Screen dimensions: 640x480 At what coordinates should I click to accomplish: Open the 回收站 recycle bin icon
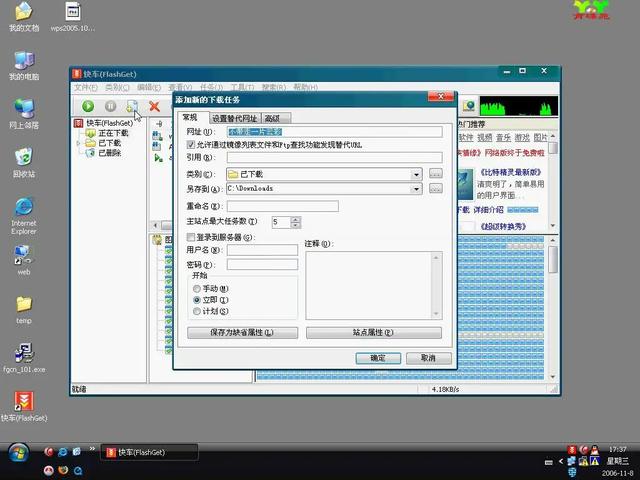tap(23, 158)
